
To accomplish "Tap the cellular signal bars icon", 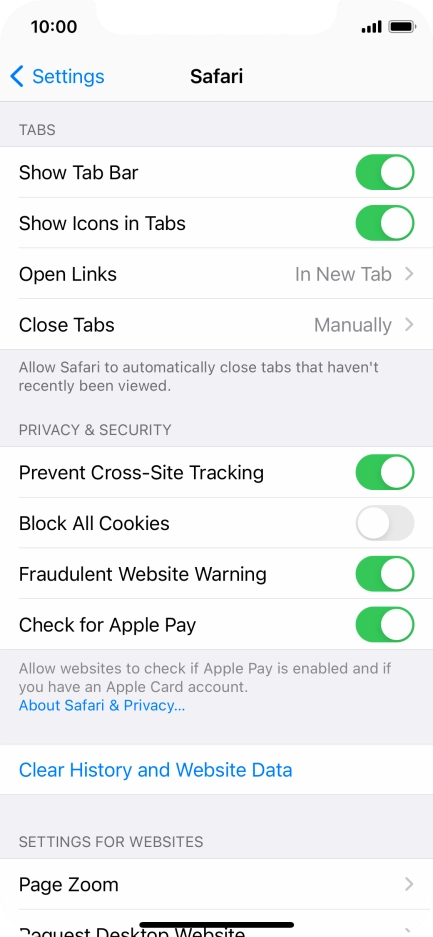I will 371,27.
